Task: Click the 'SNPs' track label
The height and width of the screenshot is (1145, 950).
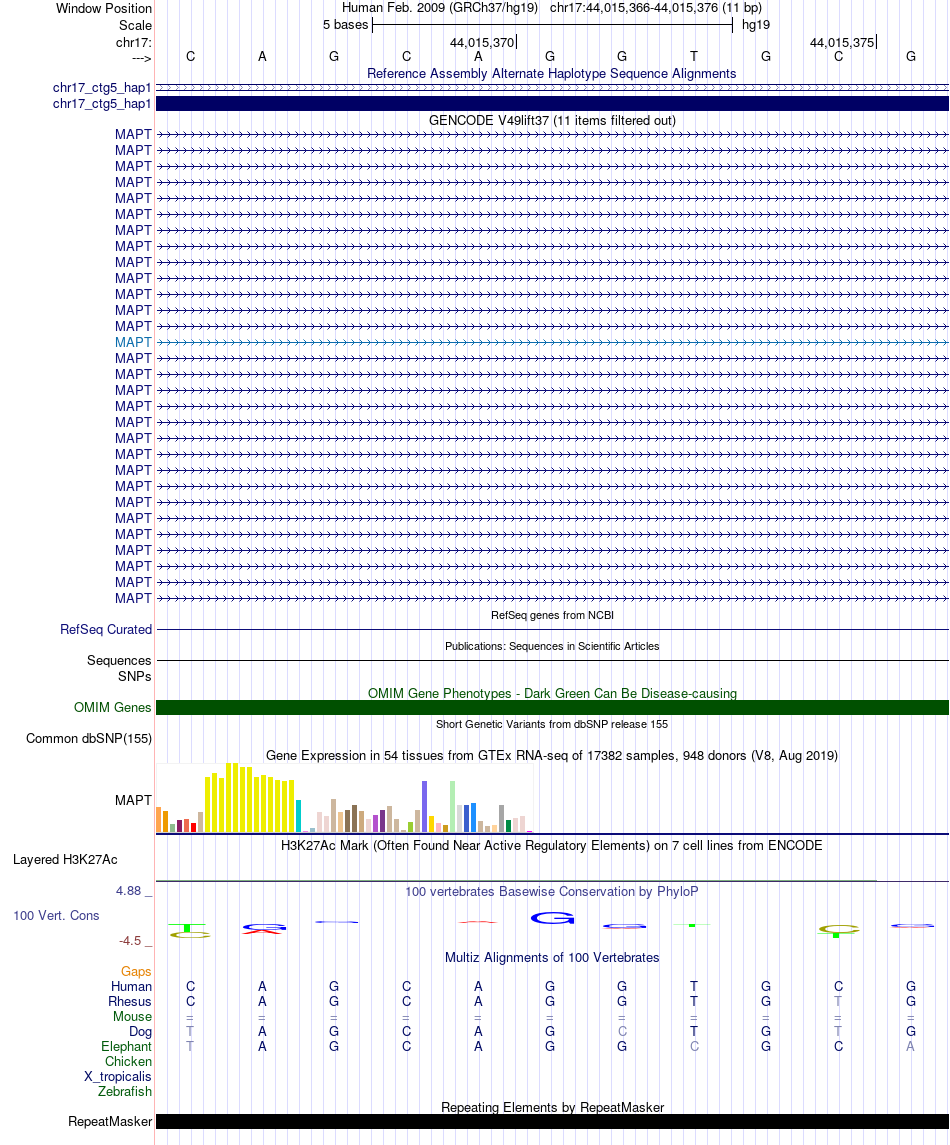Action: [x=135, y=677]
